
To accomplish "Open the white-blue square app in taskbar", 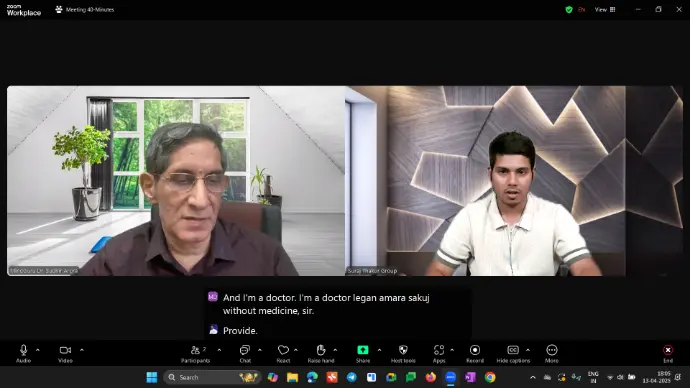I will (371, 377).
